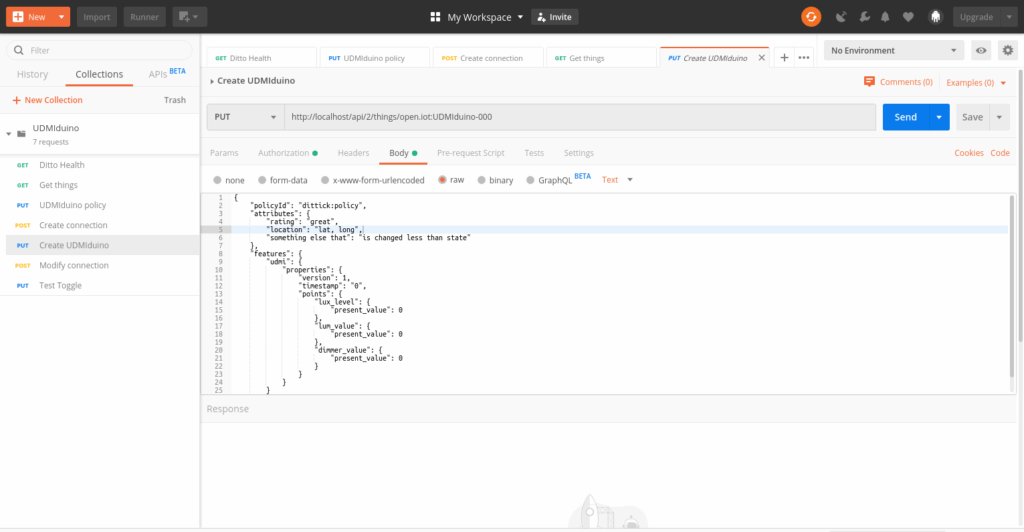1024x532 pixels.
Task: Open the notifications bell
Action: [886, 17]
